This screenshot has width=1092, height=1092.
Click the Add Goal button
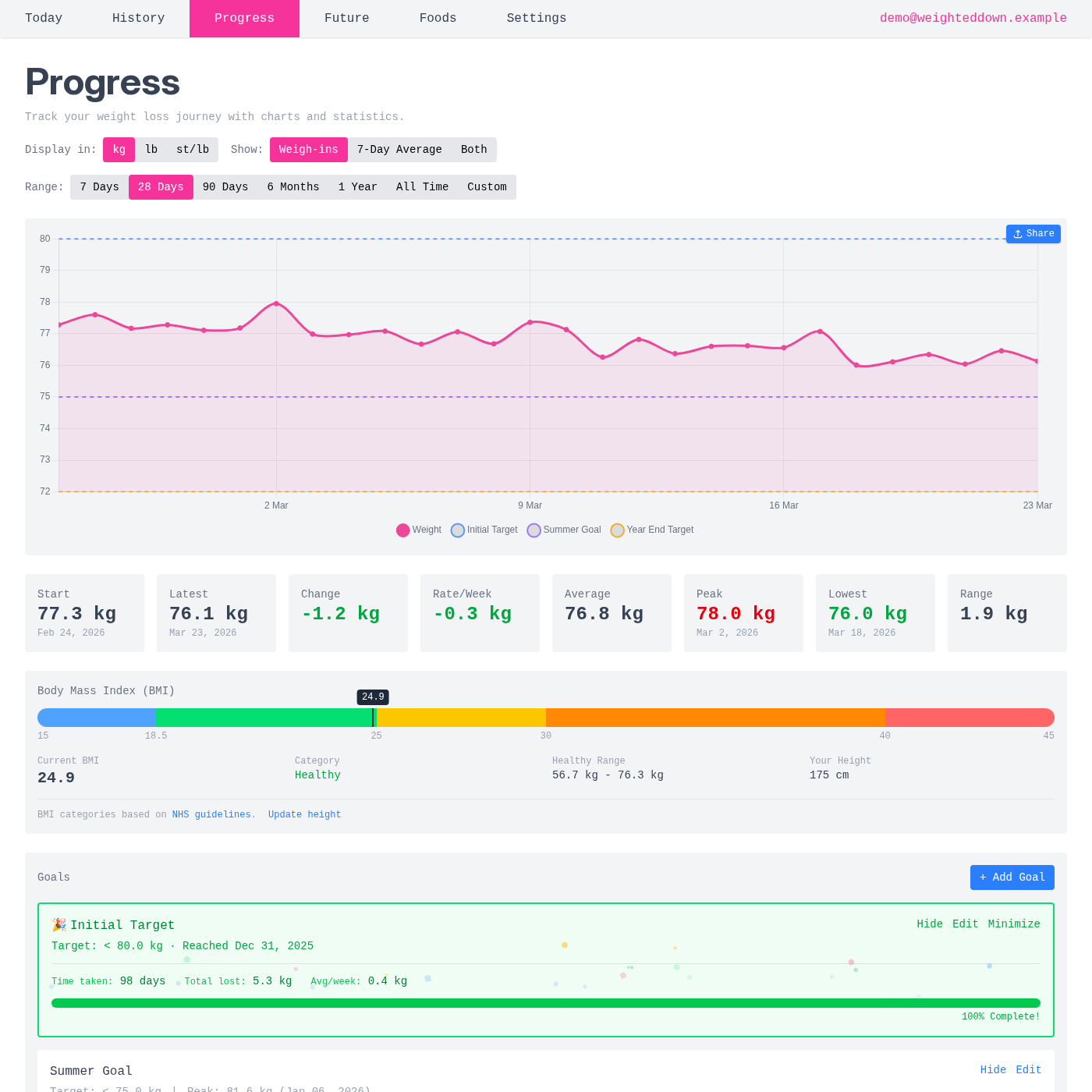pyautogui.click(x=1012, y=877)
